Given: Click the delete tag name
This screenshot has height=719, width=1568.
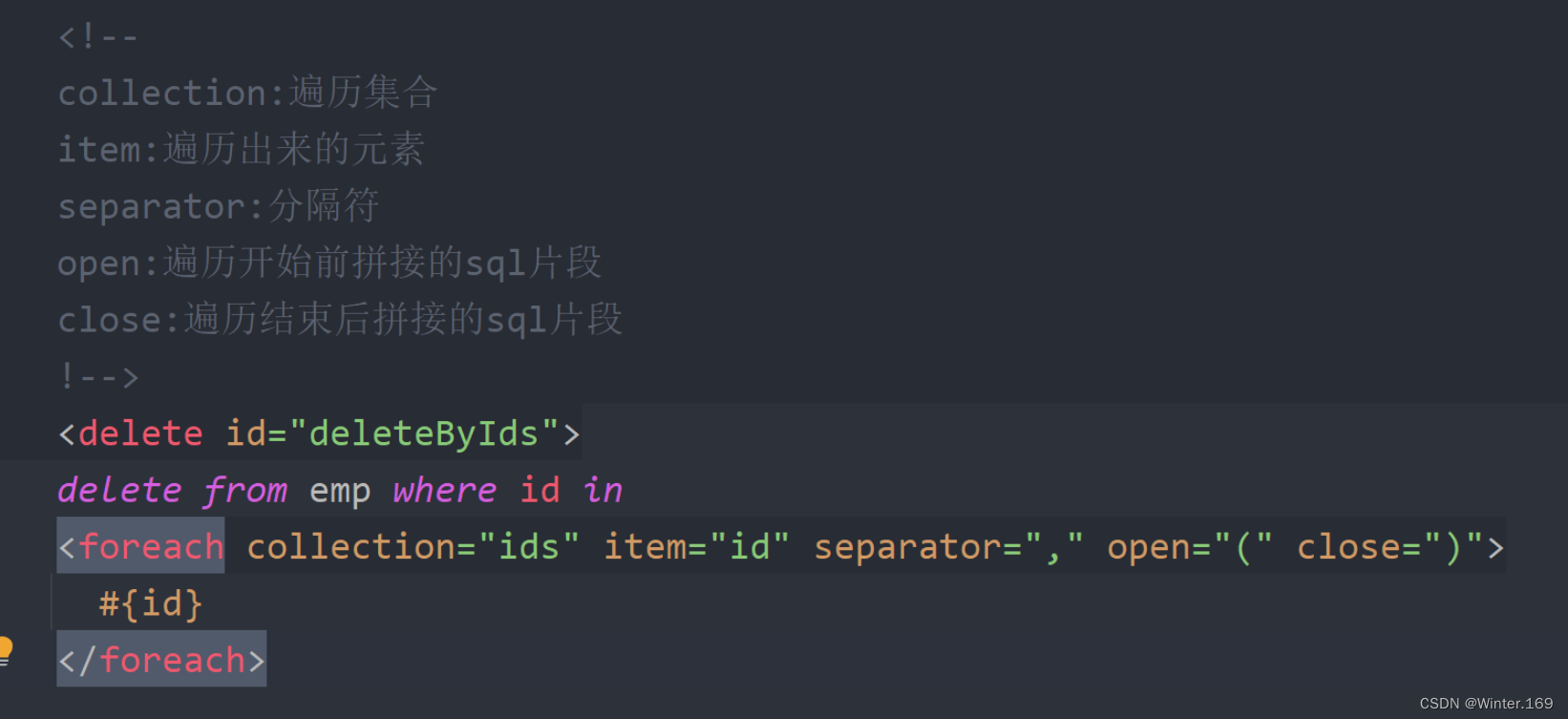Looking at the screenshot, I should (x=140, y=434).
